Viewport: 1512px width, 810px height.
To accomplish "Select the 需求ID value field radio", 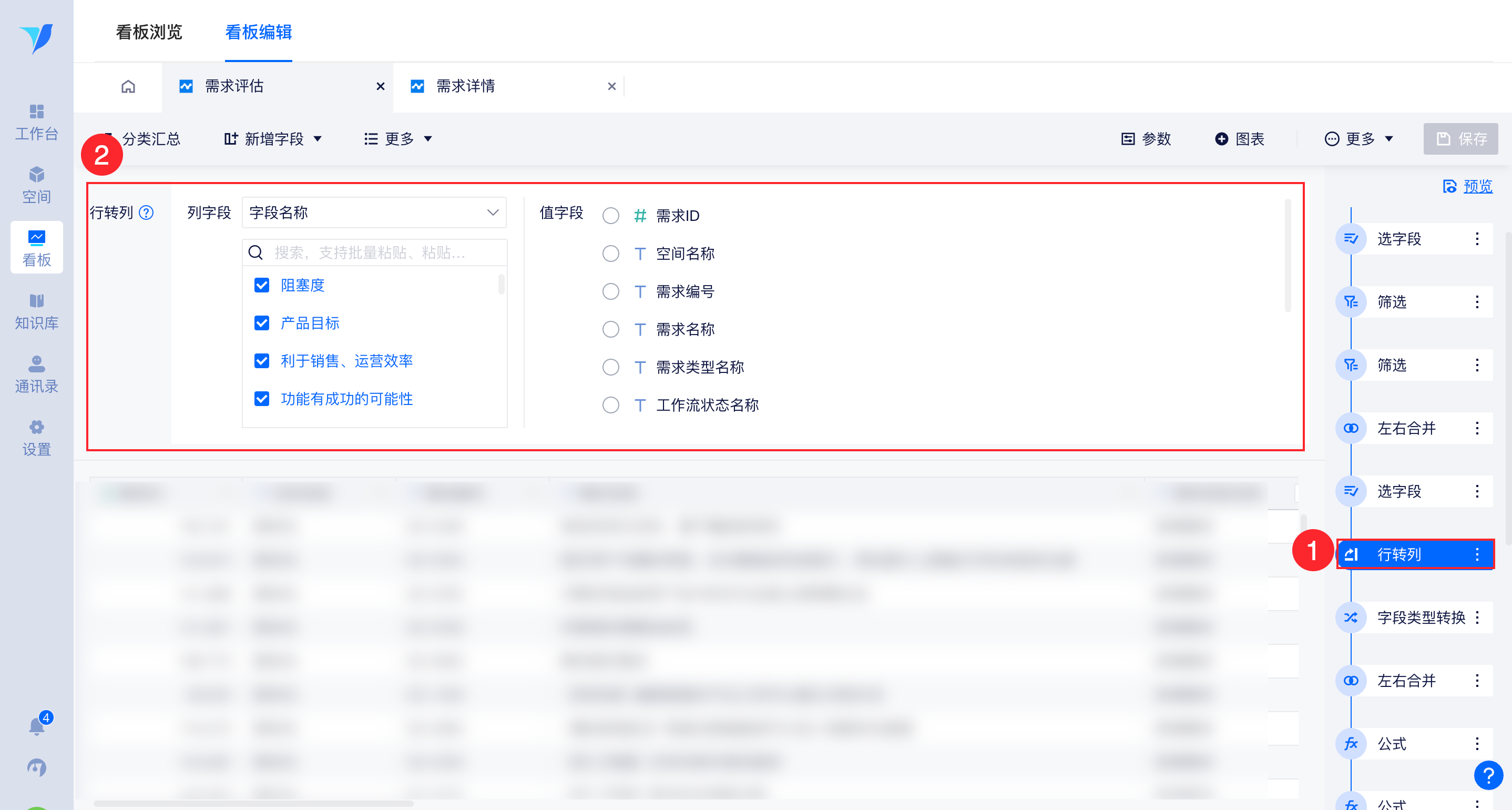I will point(610,216).
